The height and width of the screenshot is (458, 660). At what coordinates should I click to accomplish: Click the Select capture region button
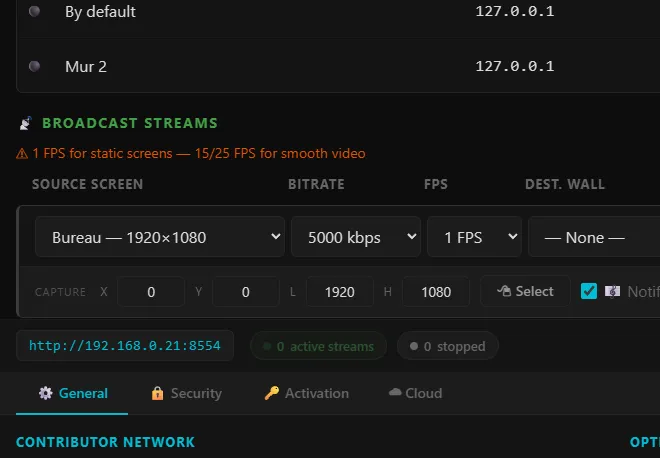click(x=525, y=291)
